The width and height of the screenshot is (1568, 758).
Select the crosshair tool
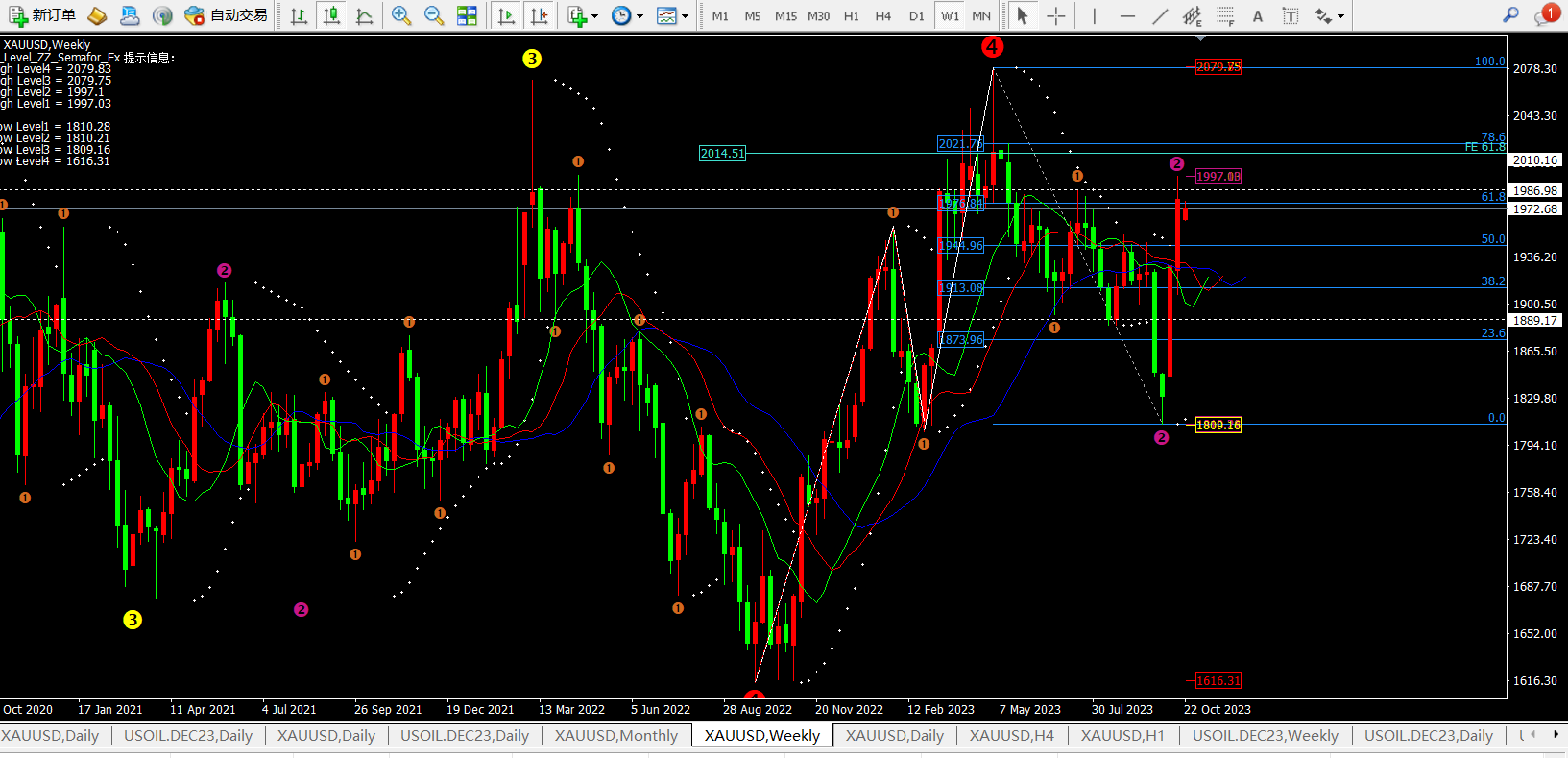click(x=1055, y=15)
